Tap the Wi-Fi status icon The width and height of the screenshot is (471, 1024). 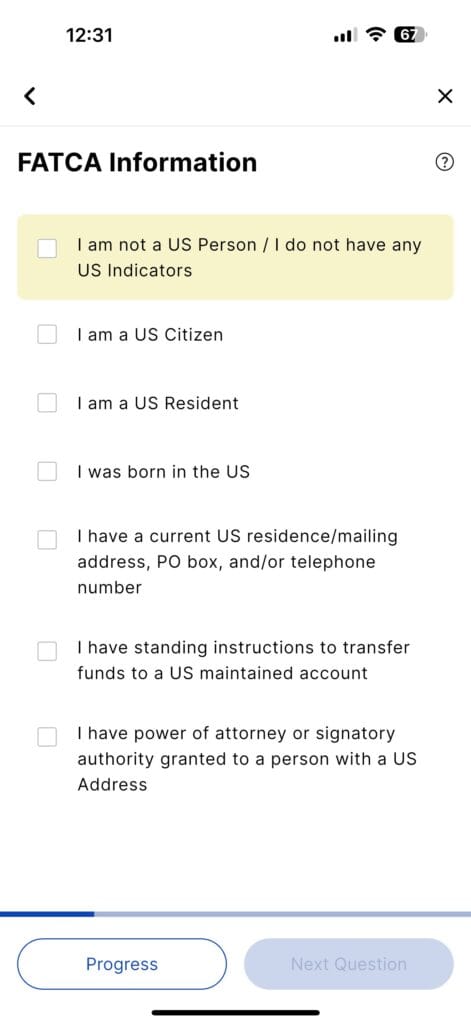coord(376,35)
